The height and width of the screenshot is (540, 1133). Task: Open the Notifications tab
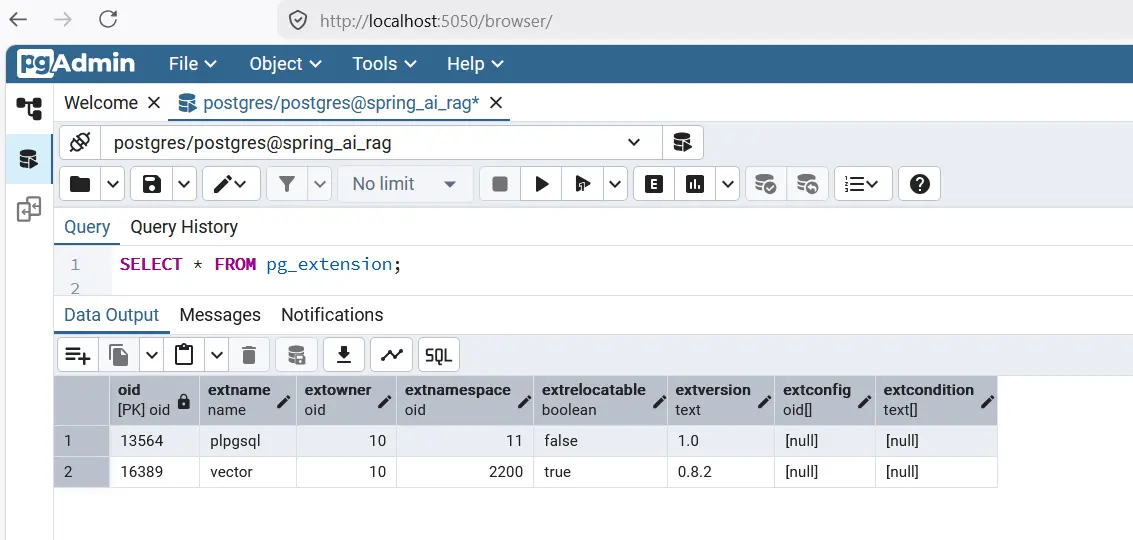[332, 315]
